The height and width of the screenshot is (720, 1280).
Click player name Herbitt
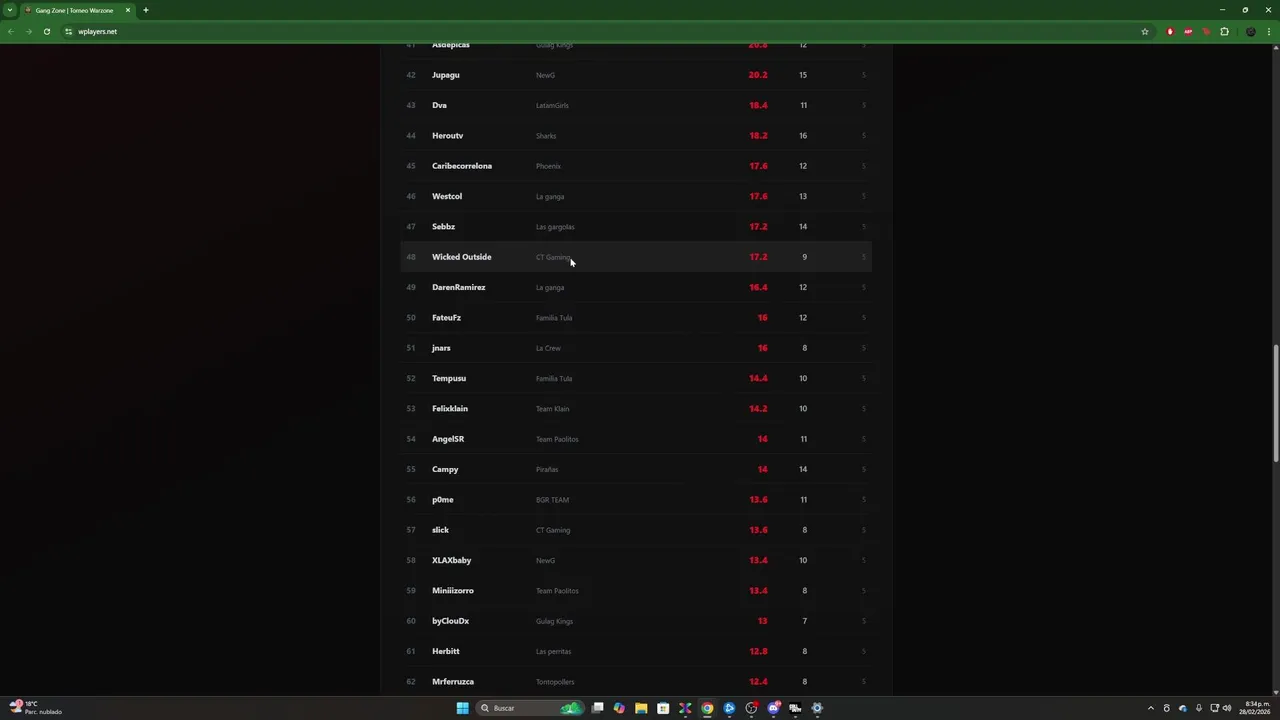click(x=446, y=651)
